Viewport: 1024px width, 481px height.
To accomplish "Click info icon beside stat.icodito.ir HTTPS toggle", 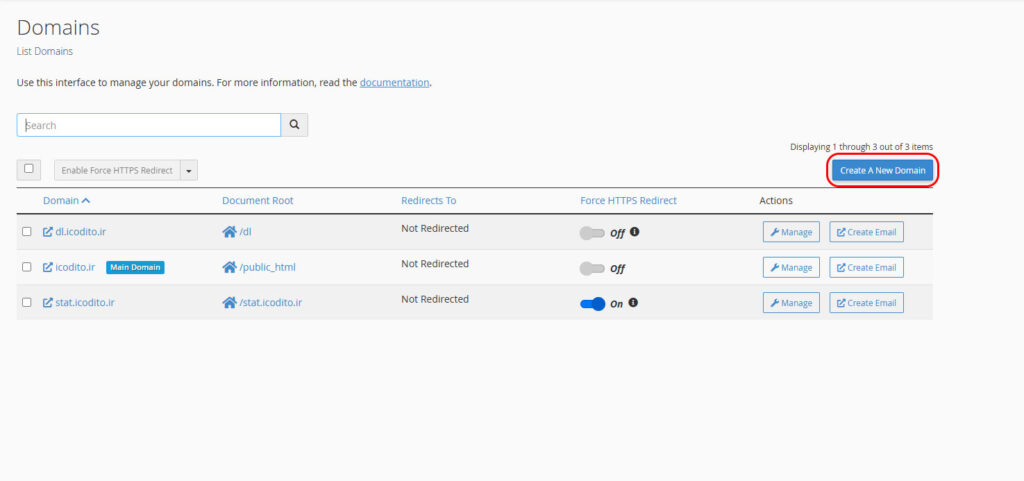I will (633, 302).
